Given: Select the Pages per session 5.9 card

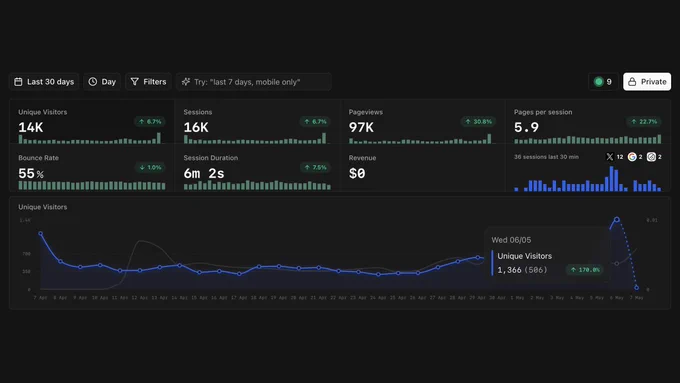Looking at the screenshot, I should 588,122.
